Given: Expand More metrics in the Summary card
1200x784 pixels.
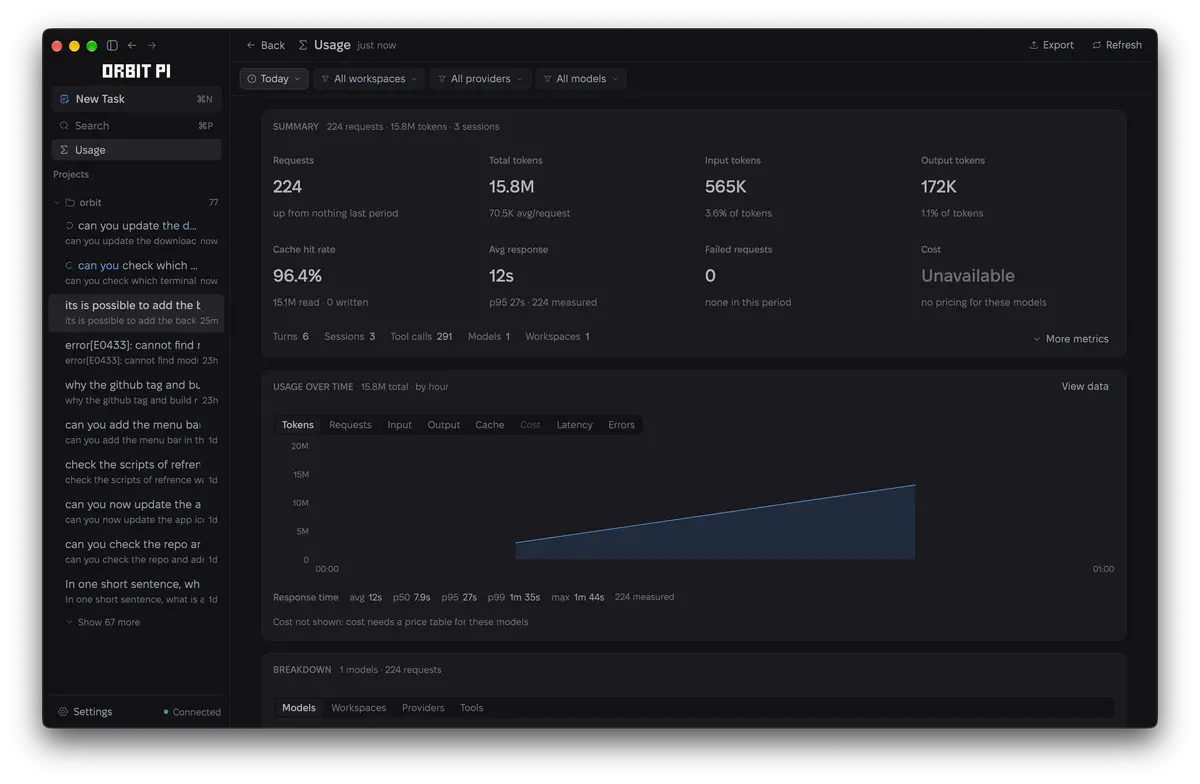Looking at the screenshot, I should pyautogui.click(x=1071, y=339).
